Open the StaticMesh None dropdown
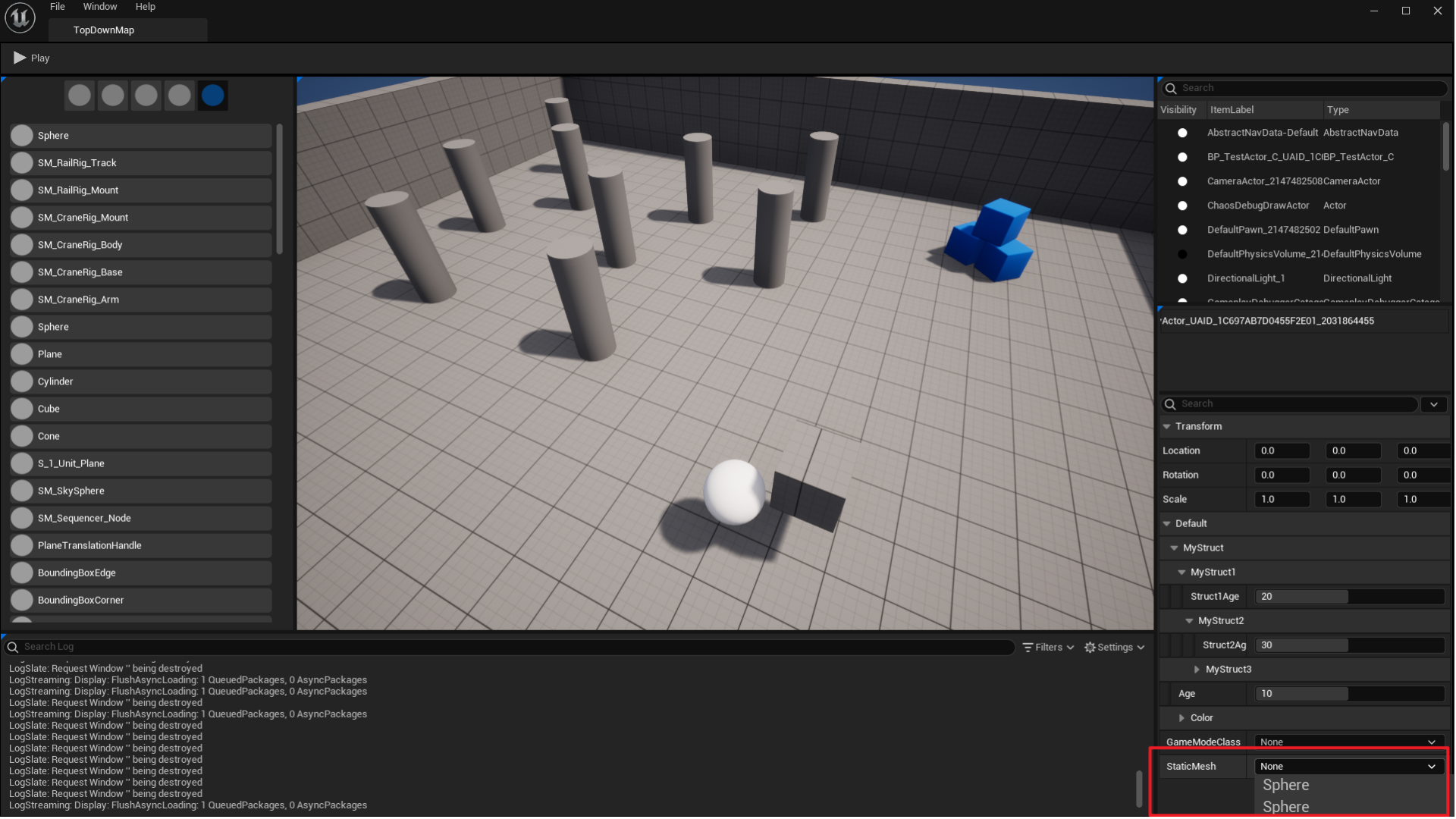The image size is (1456, 819). (x=1348, y=766)
